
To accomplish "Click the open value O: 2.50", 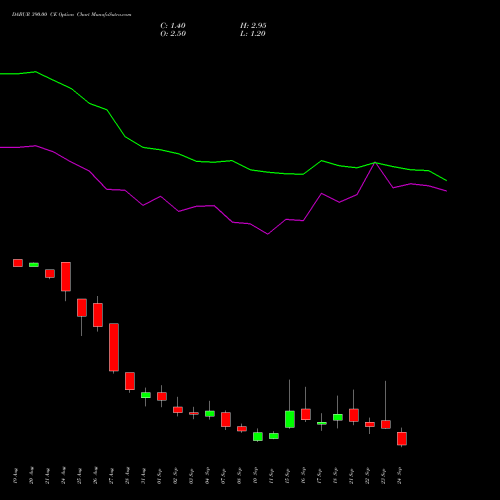I will (x=173, y=34).
